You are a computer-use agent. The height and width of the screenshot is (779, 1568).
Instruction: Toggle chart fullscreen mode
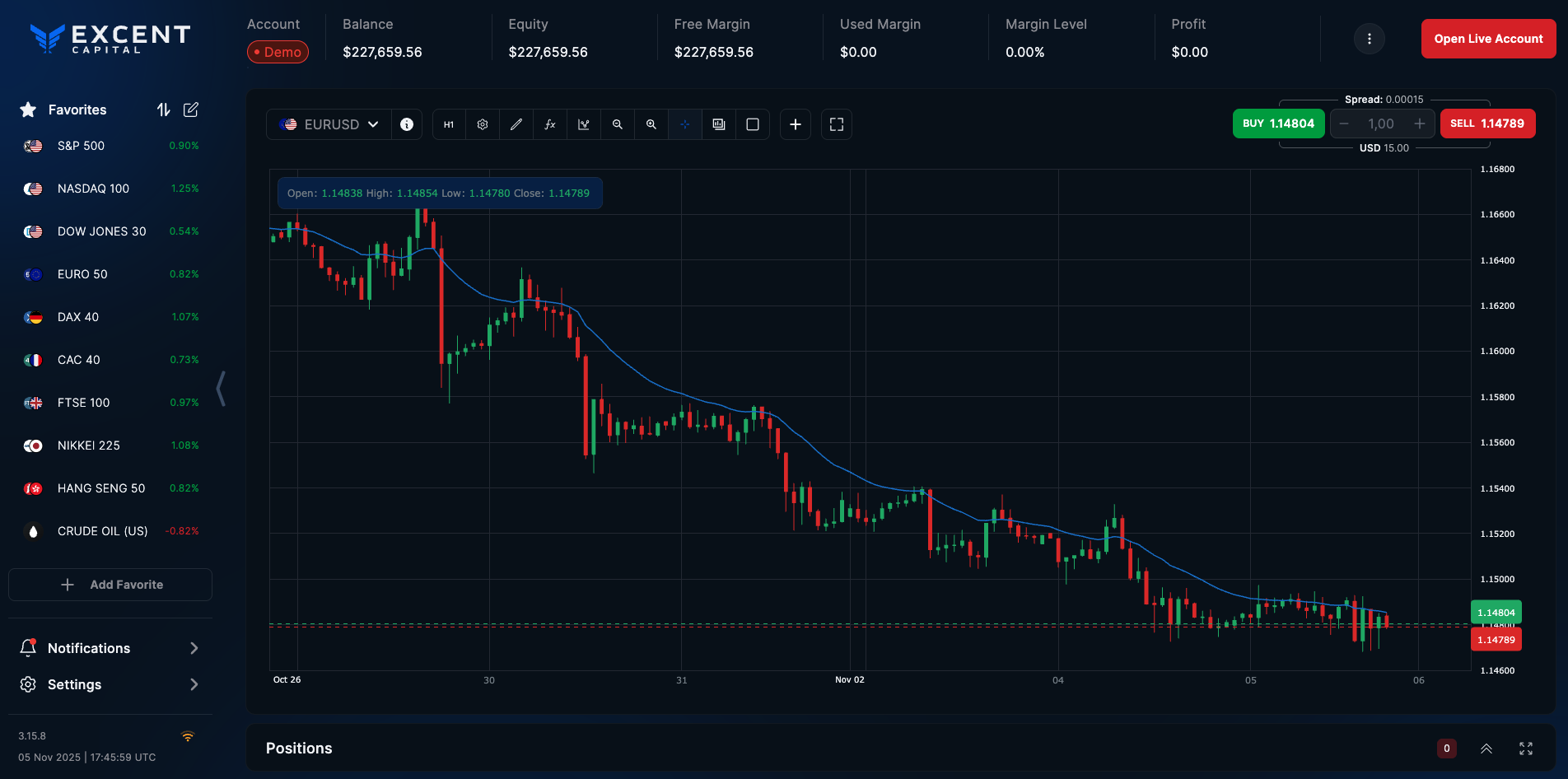tap(836, 124)
